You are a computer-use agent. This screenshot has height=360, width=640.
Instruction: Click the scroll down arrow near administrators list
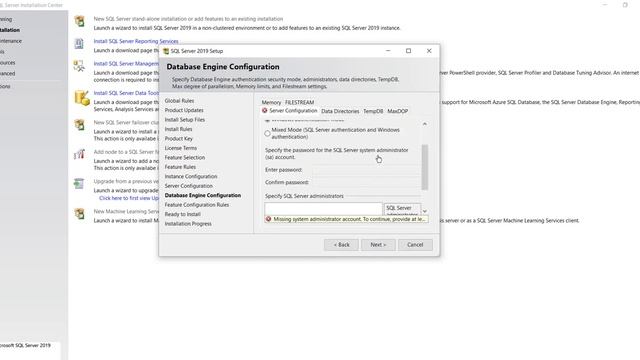425,211
